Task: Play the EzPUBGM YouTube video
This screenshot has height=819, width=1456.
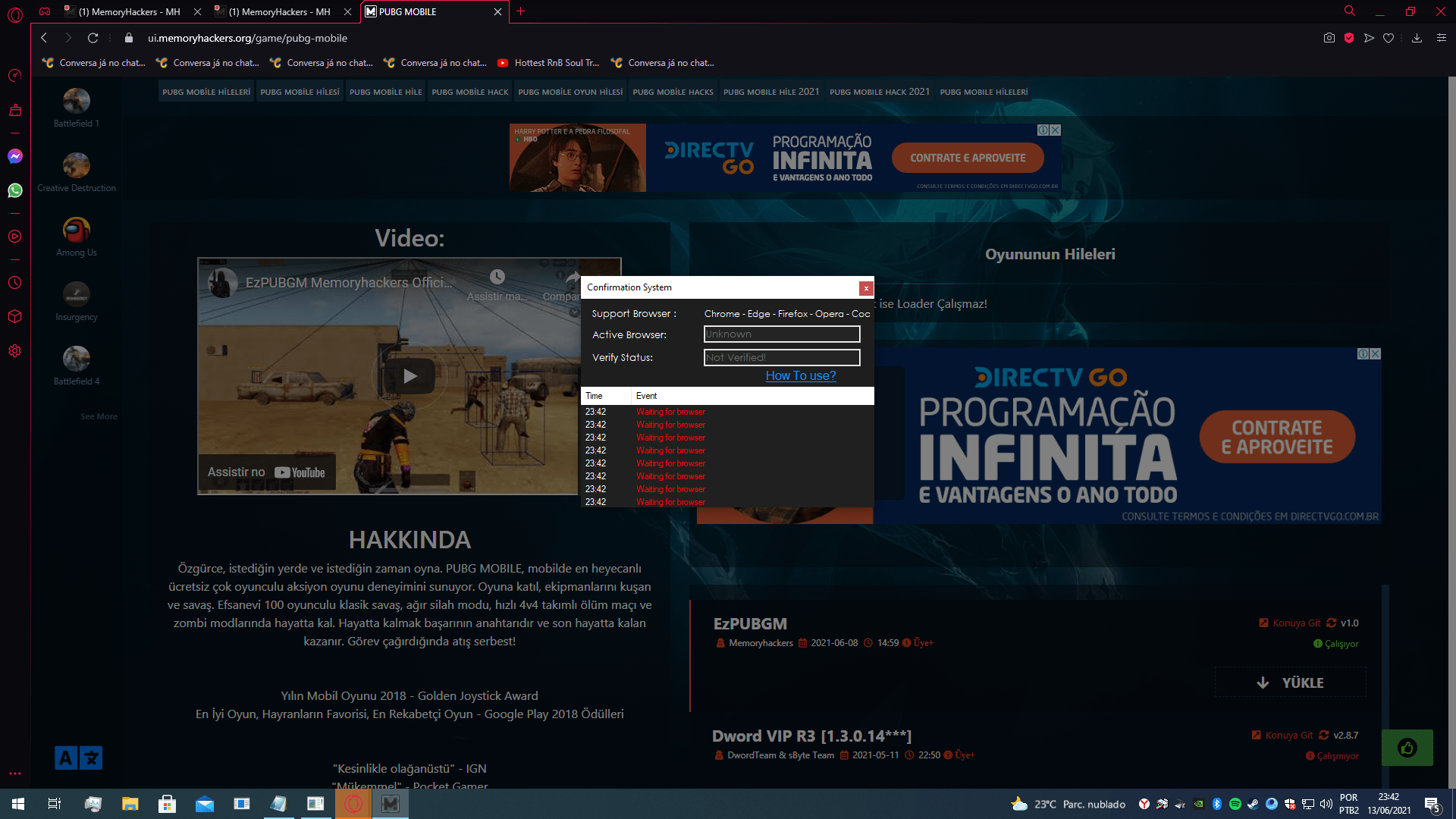Action: [410, 376]
